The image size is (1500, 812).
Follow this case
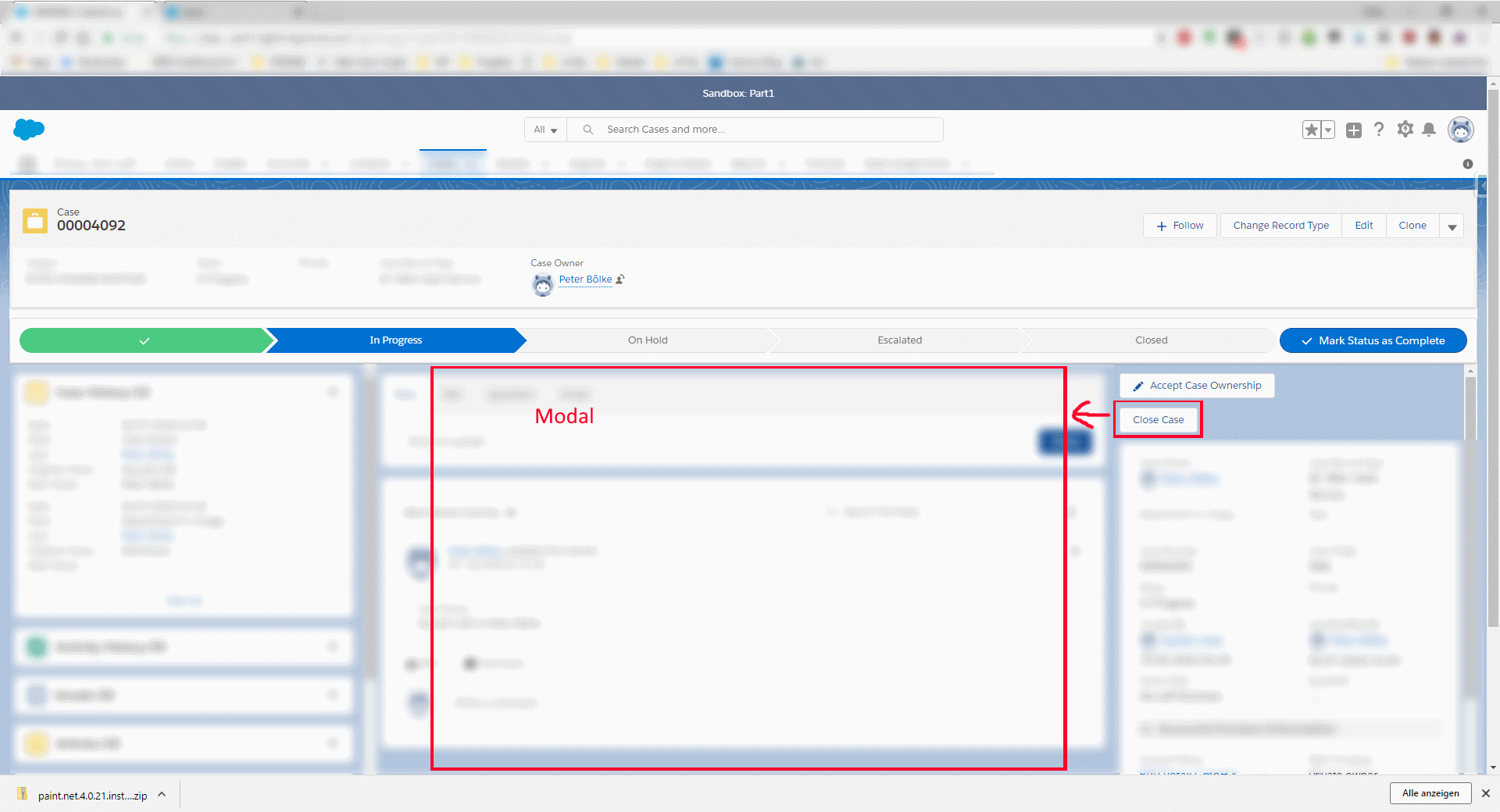click(x=1180, y=226)
